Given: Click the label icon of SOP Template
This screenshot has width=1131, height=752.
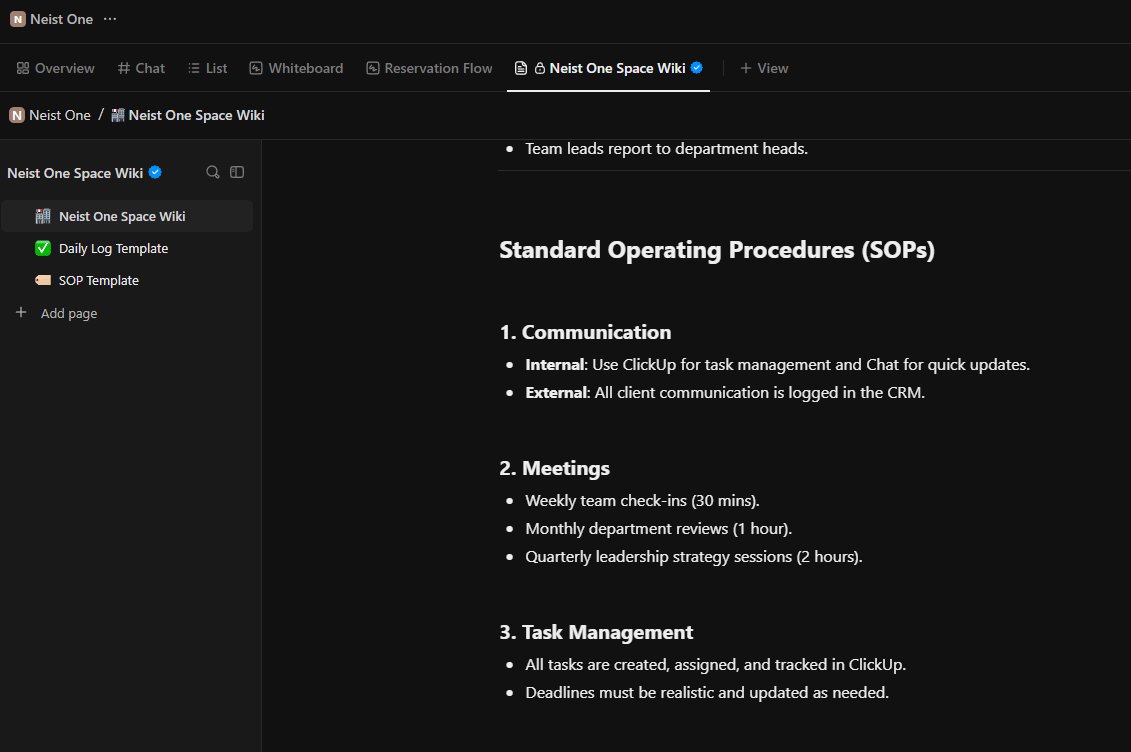Looking at the screenshot, I should click(43, 280).
